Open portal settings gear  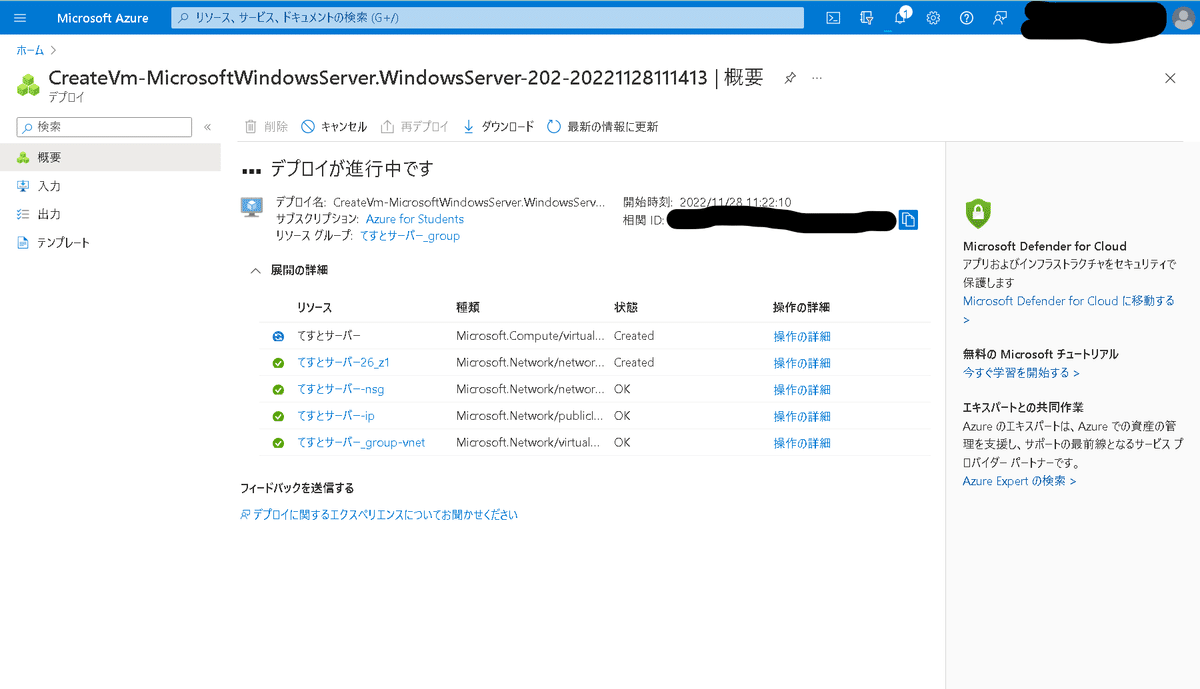coord(933,18)
